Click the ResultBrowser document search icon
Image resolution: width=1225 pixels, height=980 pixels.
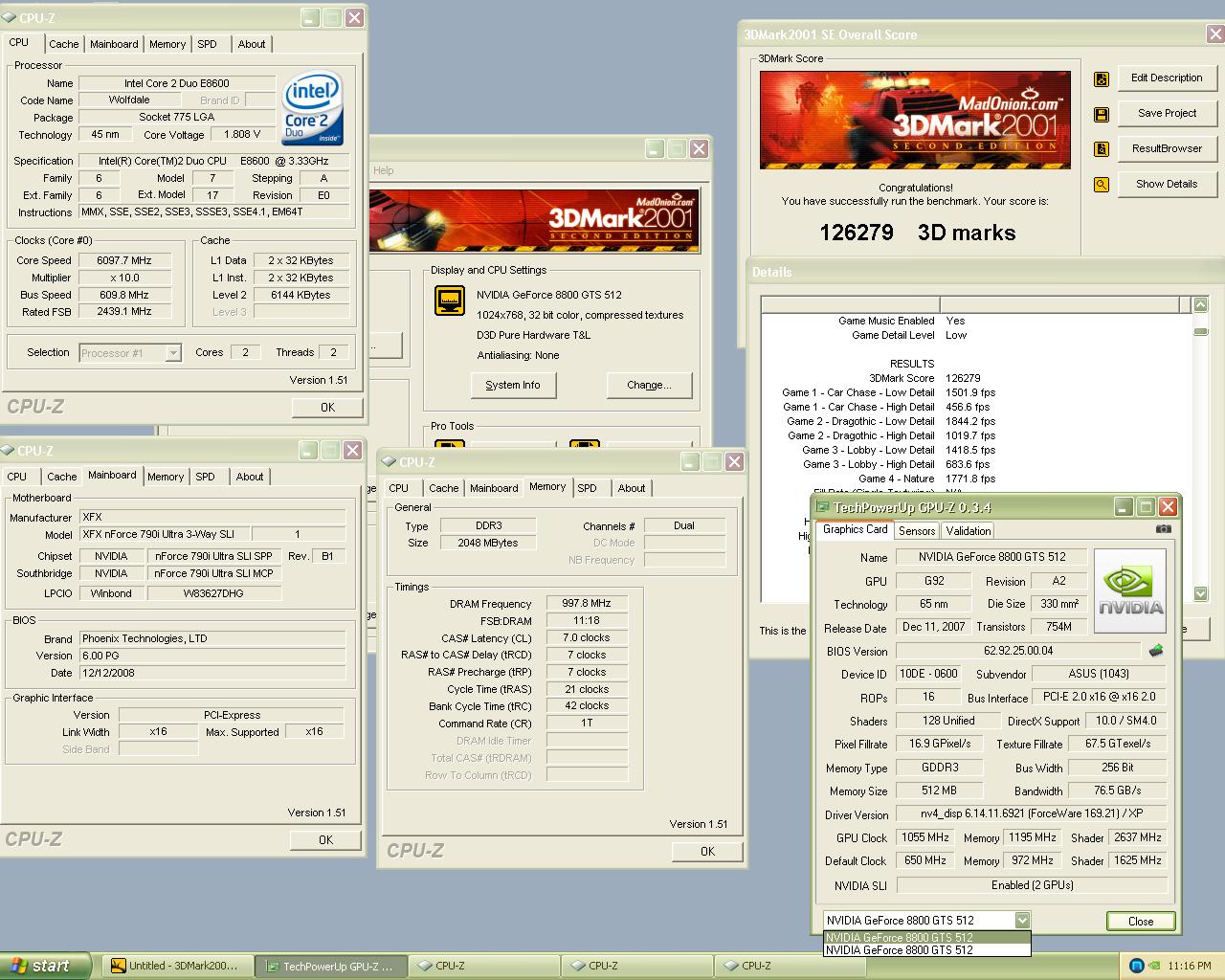pyautogui.click(x=1102, y=149)
